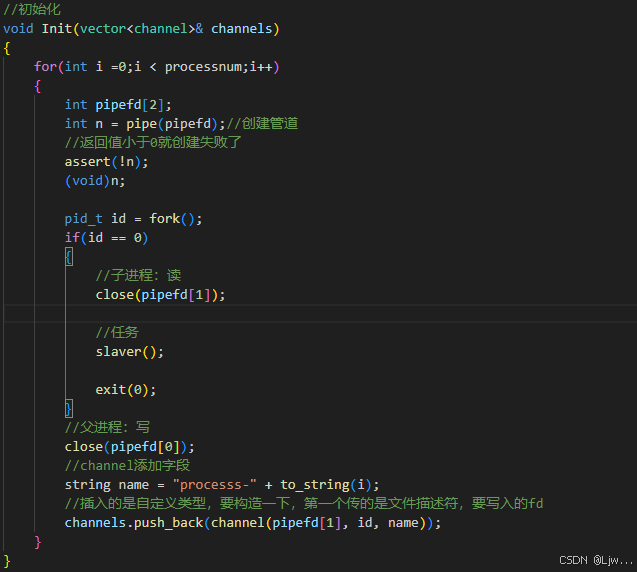
Task: Click the '(void)n;' statement
Action: pyautogui.click(x=95, y=181)
